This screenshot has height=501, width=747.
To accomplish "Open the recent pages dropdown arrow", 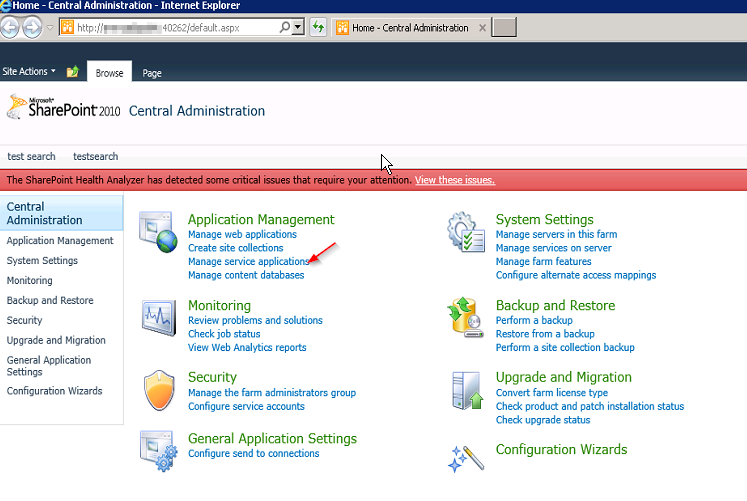I will click(50, 28).
